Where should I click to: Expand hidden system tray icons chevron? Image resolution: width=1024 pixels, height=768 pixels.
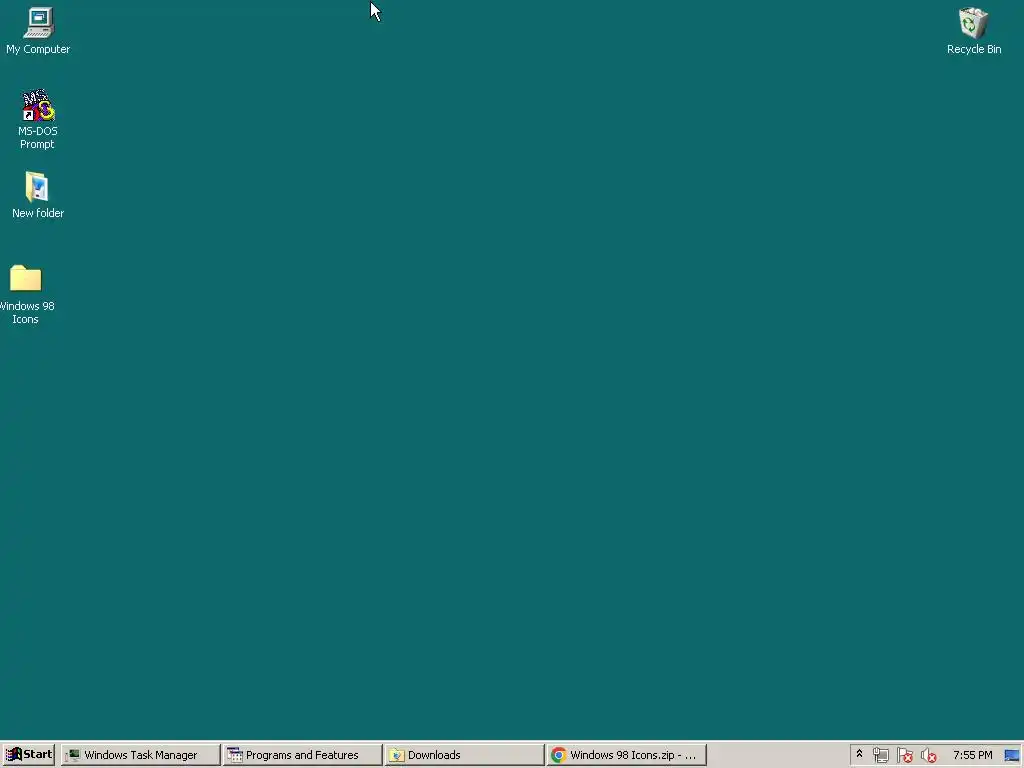[859, 754]
